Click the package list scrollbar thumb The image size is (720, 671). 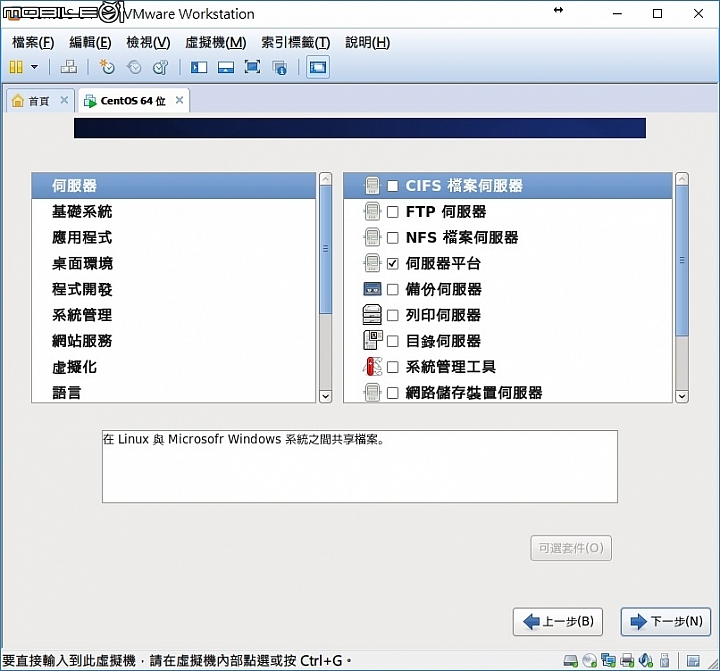click(x=682, y=260)
